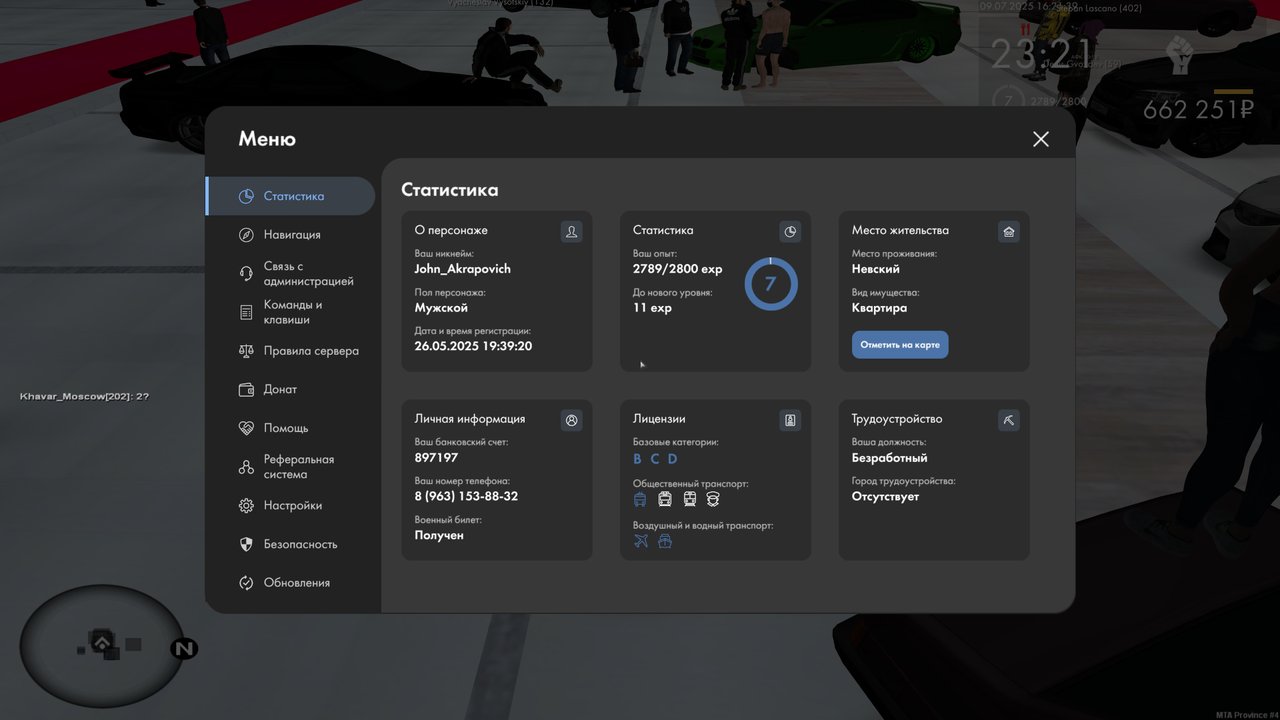
Task: Open the Помощь section
Action: pyautogui.click(x=290, y=428)
